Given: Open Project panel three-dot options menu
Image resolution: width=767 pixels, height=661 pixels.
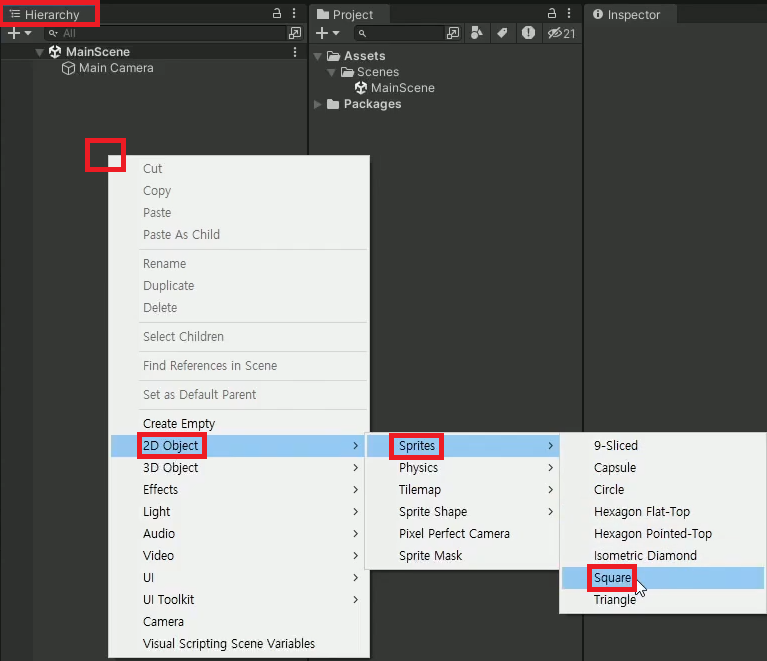Looking at the screenshot, I should (569, 13).
